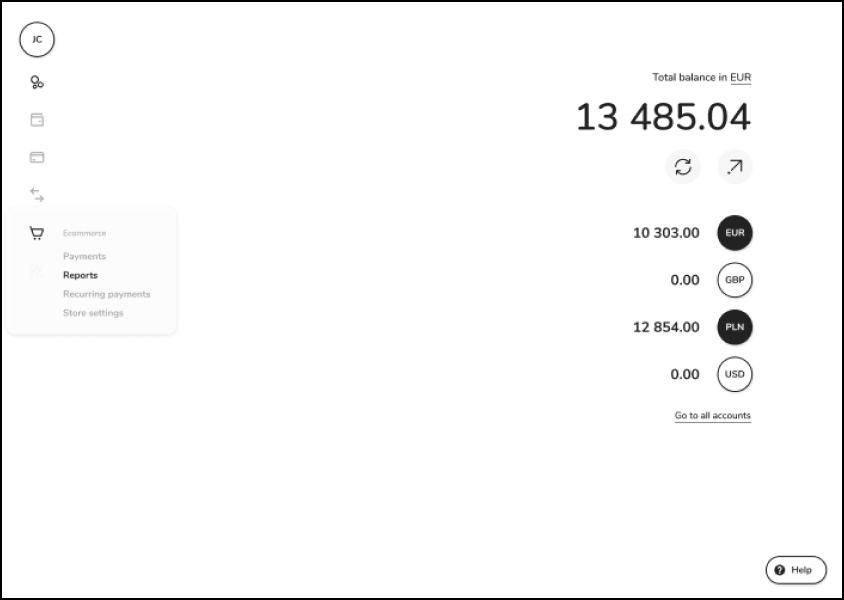The width and height of the screenshot is (844, 600).
Task: Select the PLN currency account badge
Action: click(735, 327)
